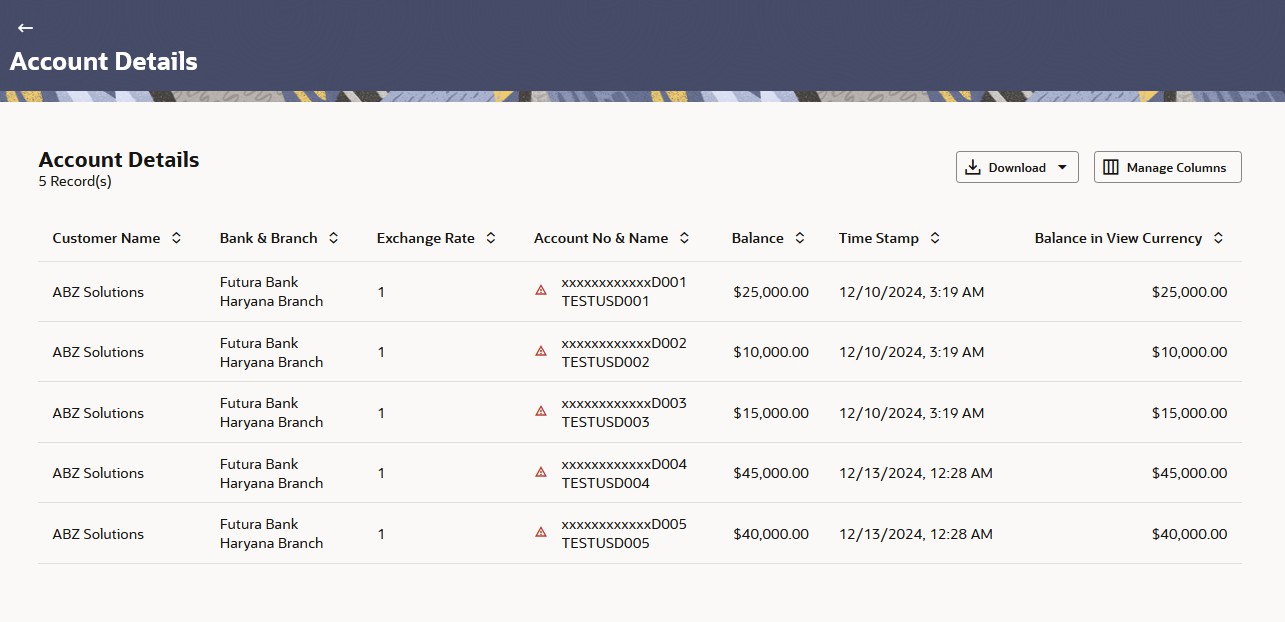Click the account name TESTUSD005
1285x622 pixels.
coord(608,543)
